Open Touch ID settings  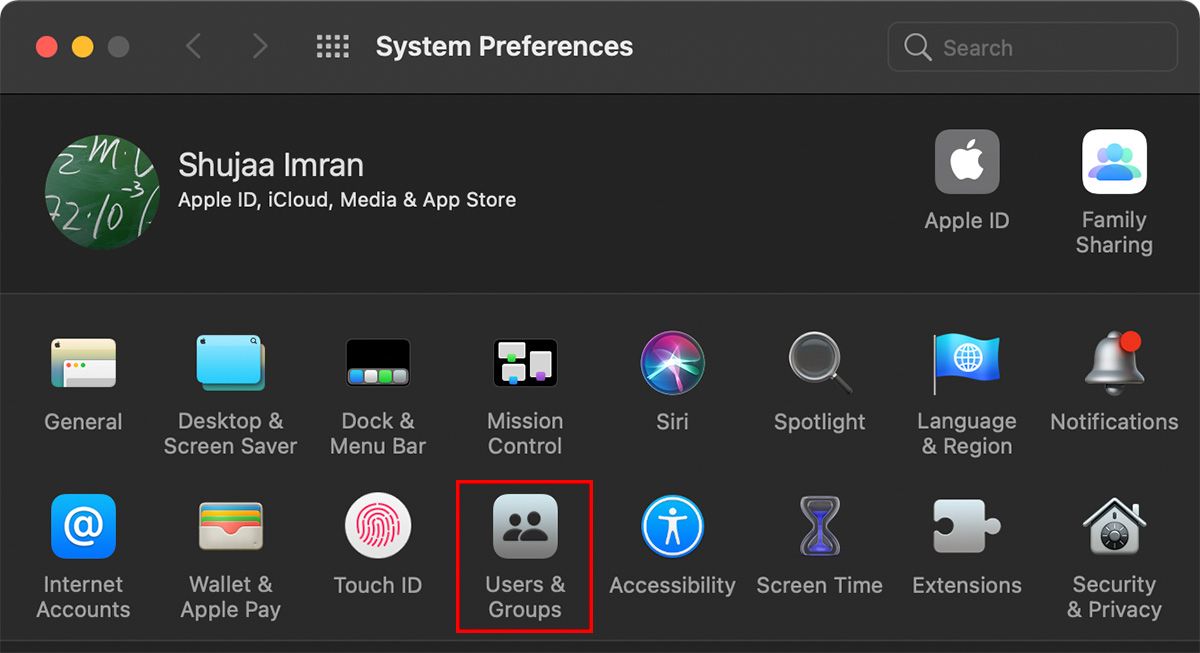pyautogui.click(x=377, y=525)
